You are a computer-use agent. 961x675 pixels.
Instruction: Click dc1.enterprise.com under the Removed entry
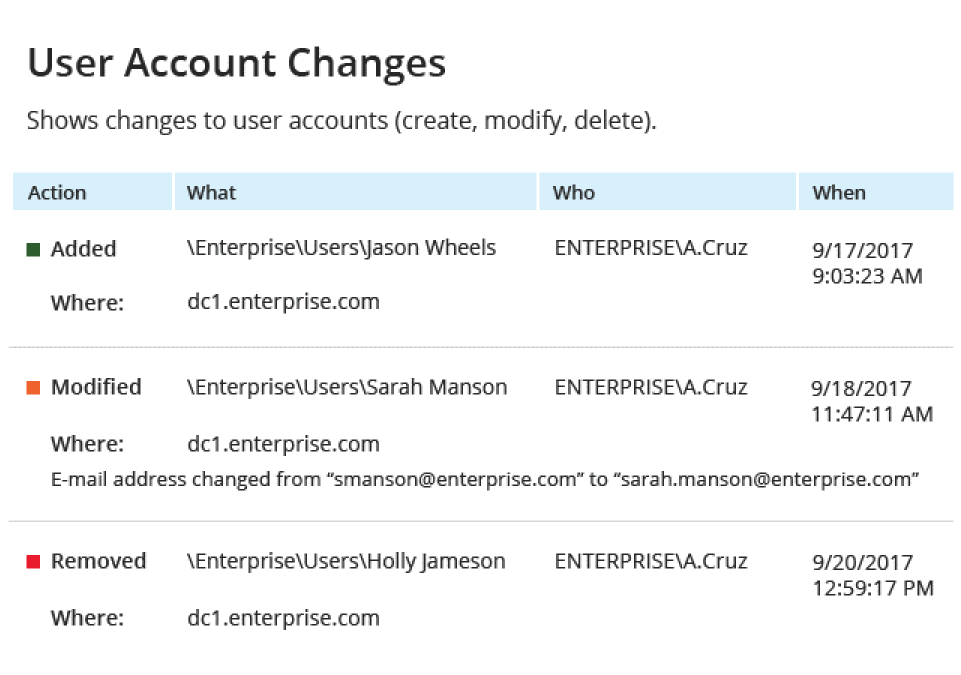pos(283,618)
